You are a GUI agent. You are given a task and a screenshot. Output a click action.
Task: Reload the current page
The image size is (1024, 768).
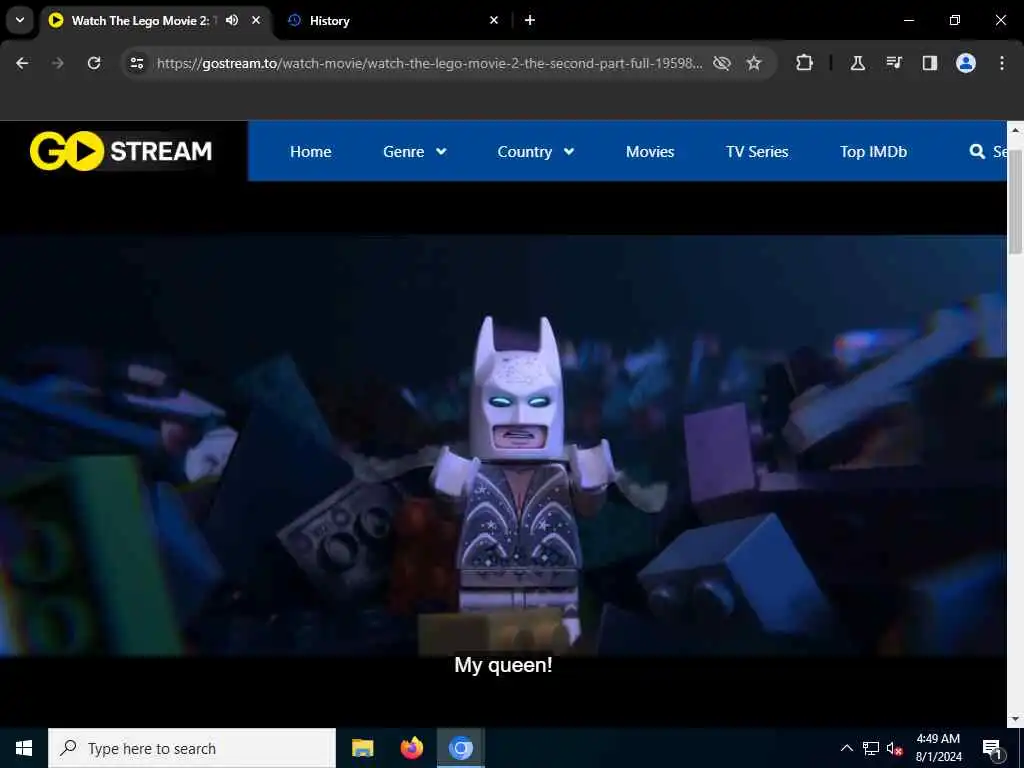coord(94,63)
